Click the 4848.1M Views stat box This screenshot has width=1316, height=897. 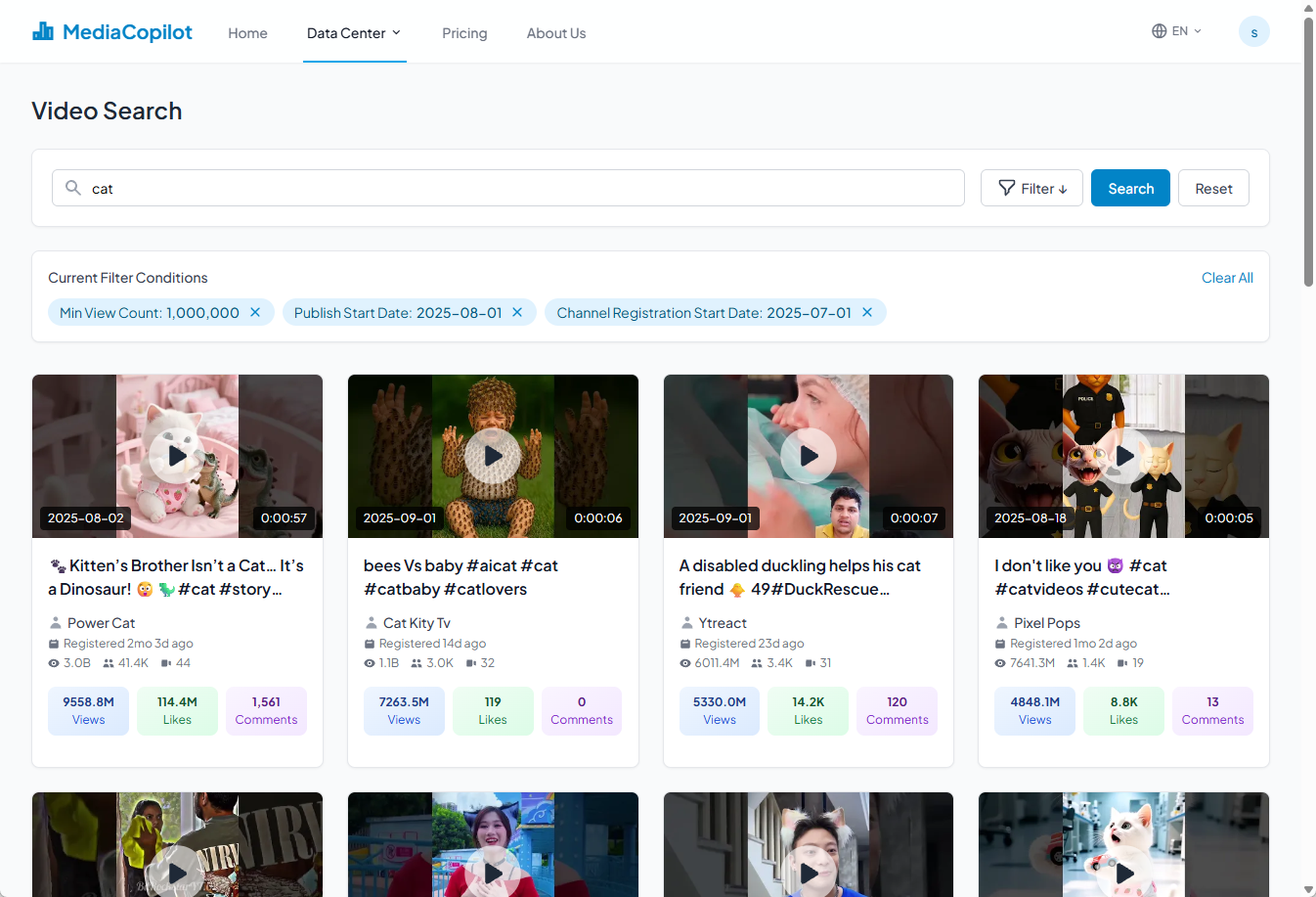point(1034,711)
